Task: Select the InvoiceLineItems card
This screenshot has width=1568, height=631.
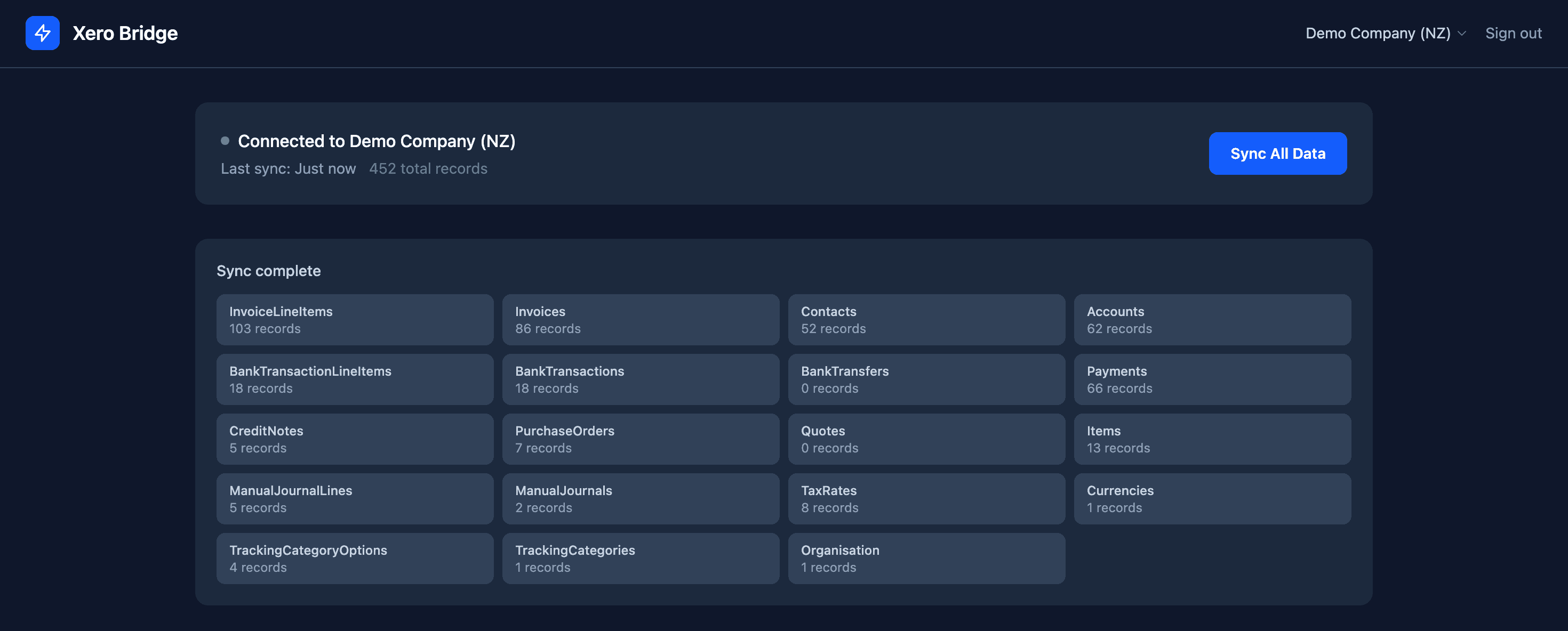Action: pos(355,320)
